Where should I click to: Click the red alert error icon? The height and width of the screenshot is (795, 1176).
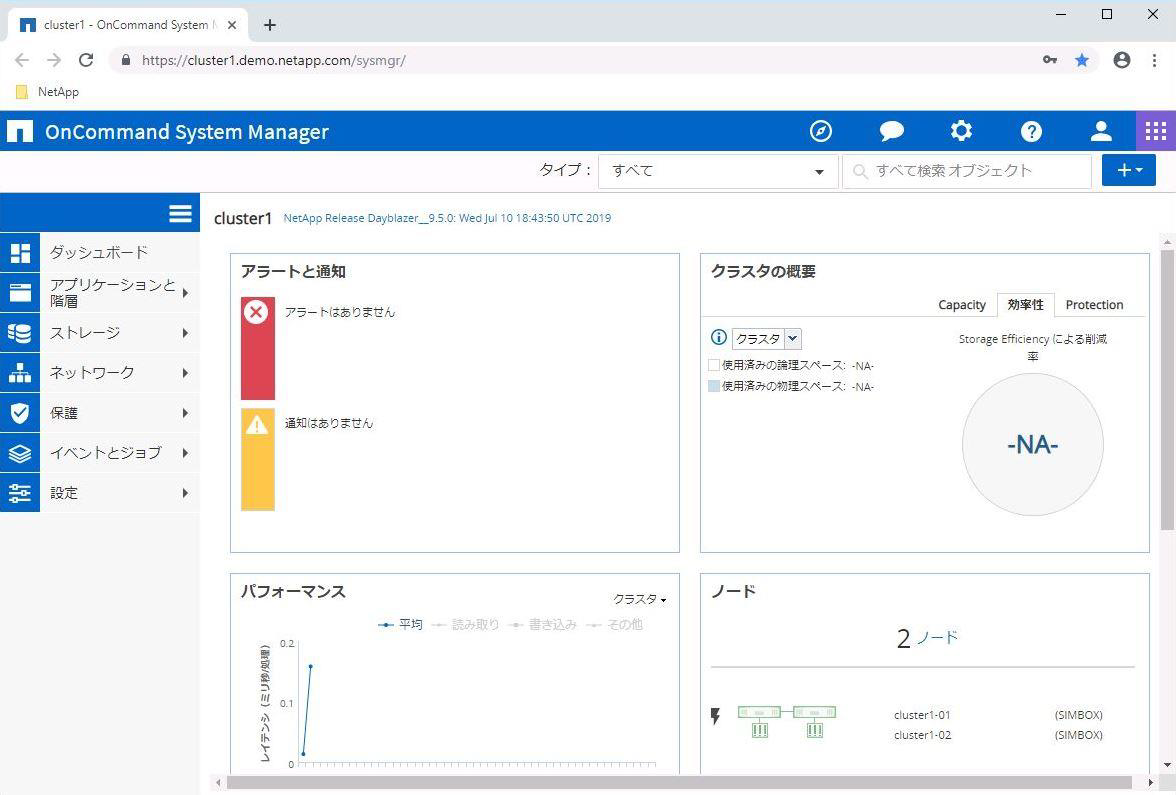point(256,312)
